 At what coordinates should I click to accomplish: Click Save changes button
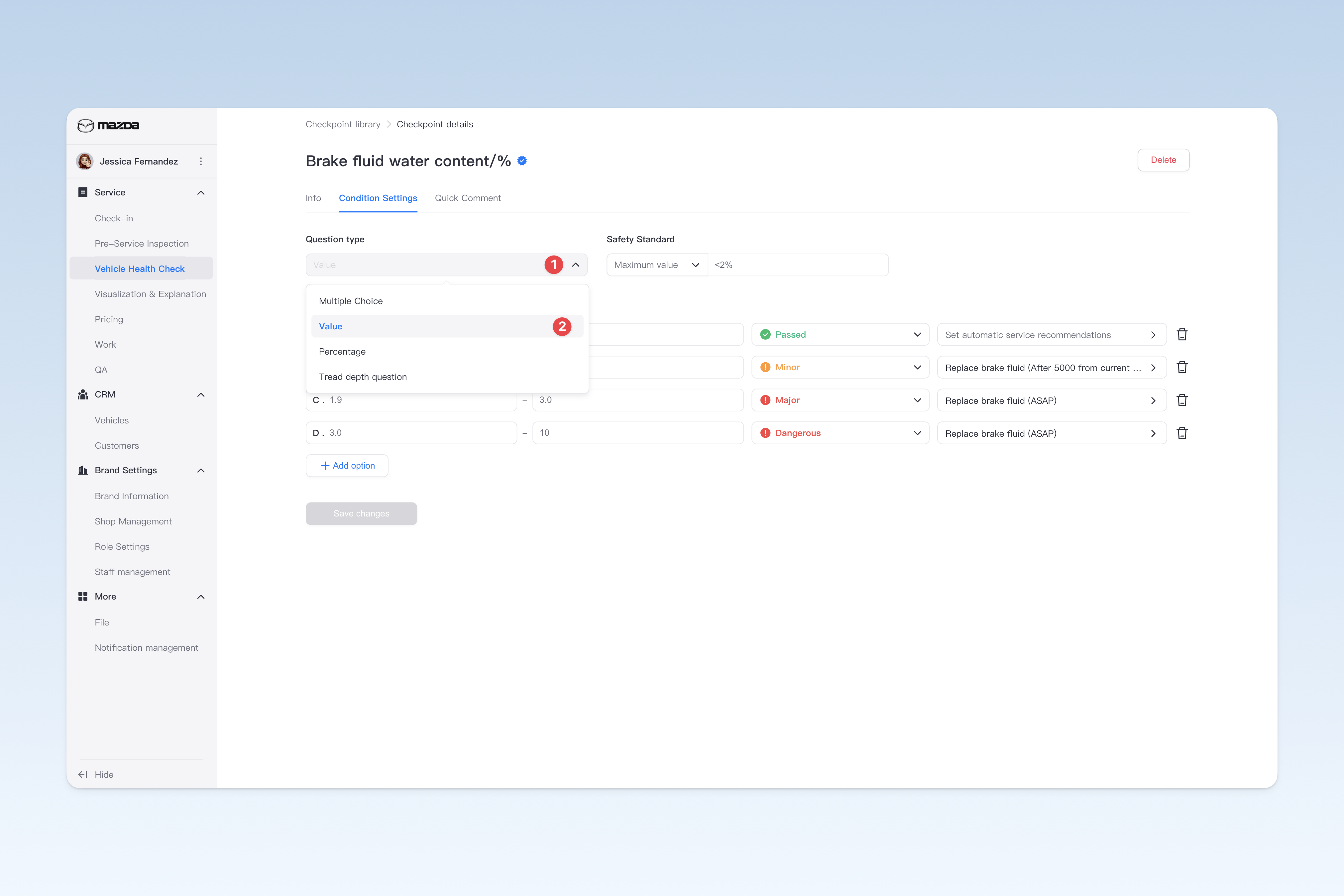[361, 514]
